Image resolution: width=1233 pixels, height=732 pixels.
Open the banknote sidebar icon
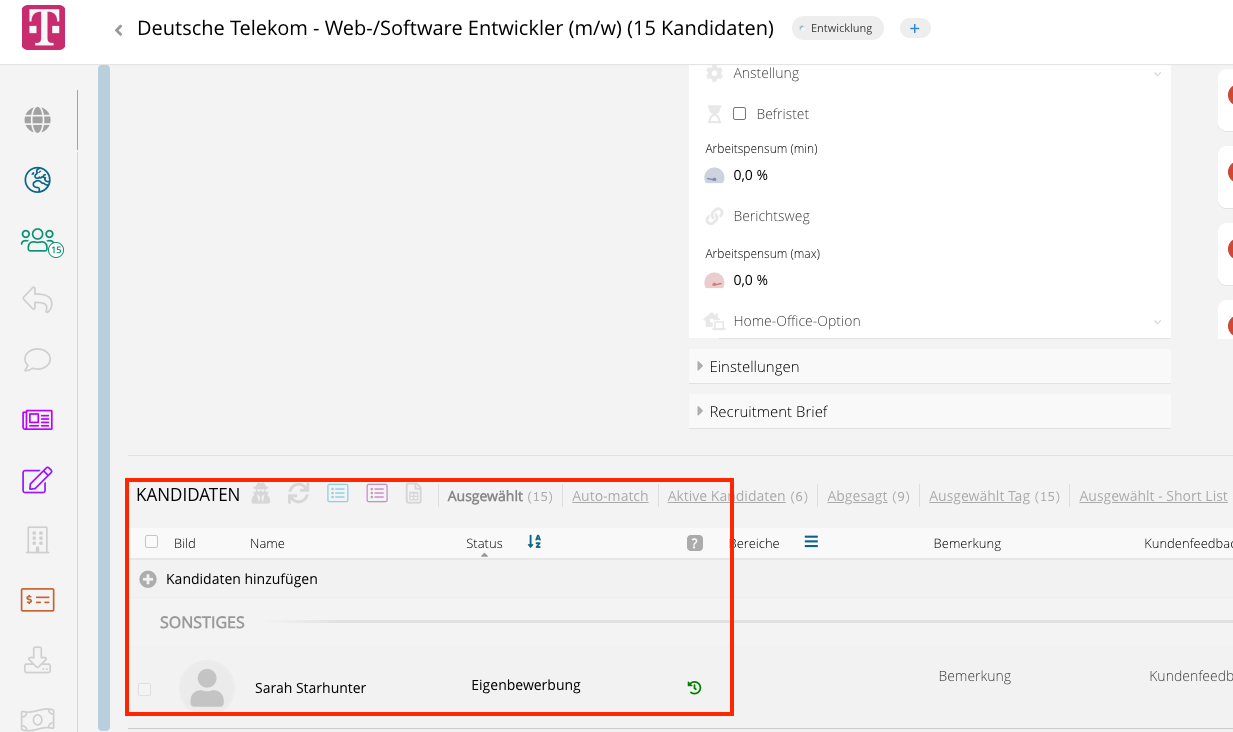37,719
